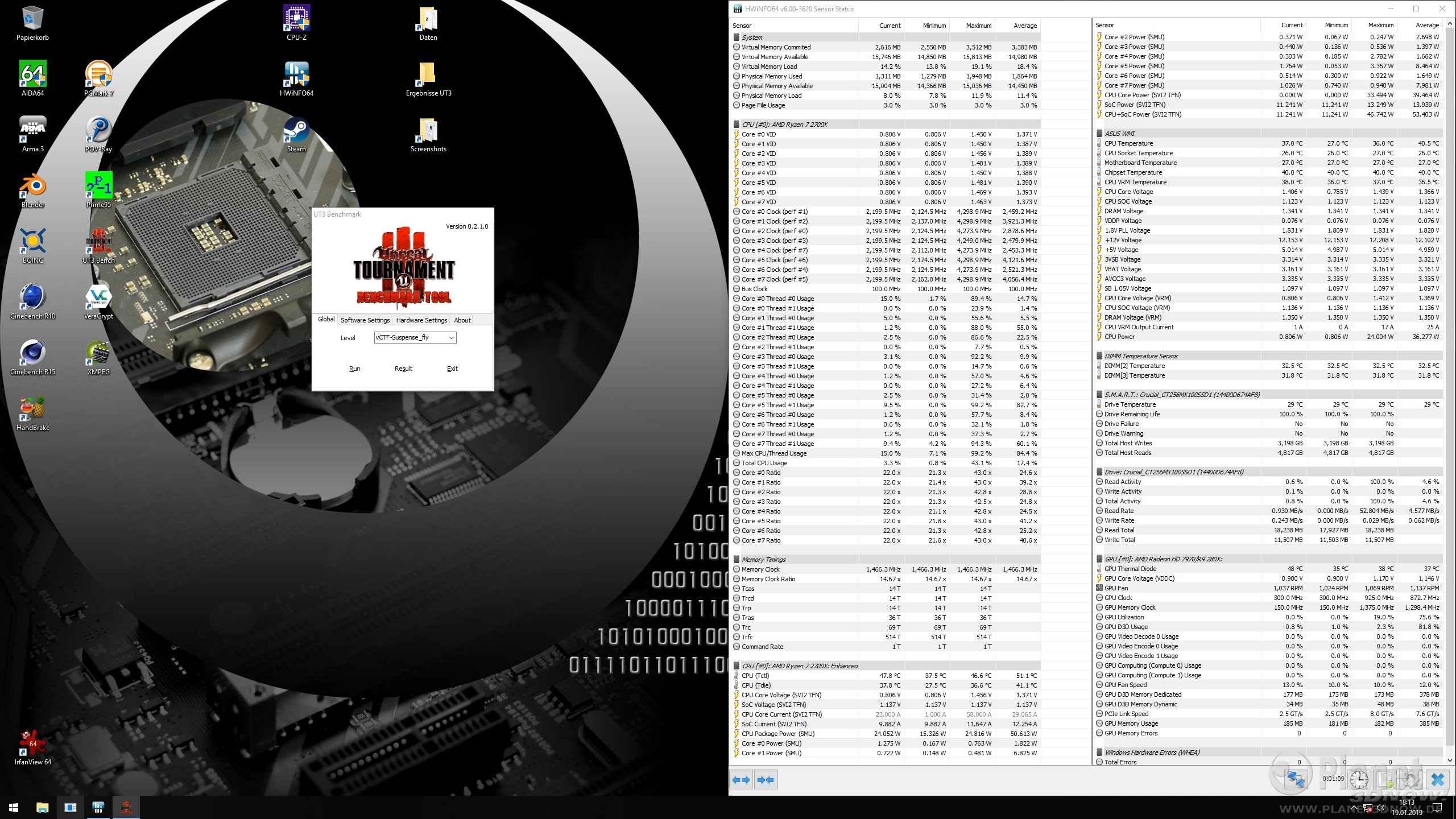
Task: Launch VeraCrypt from the desktop
Action: pos(98,302)
